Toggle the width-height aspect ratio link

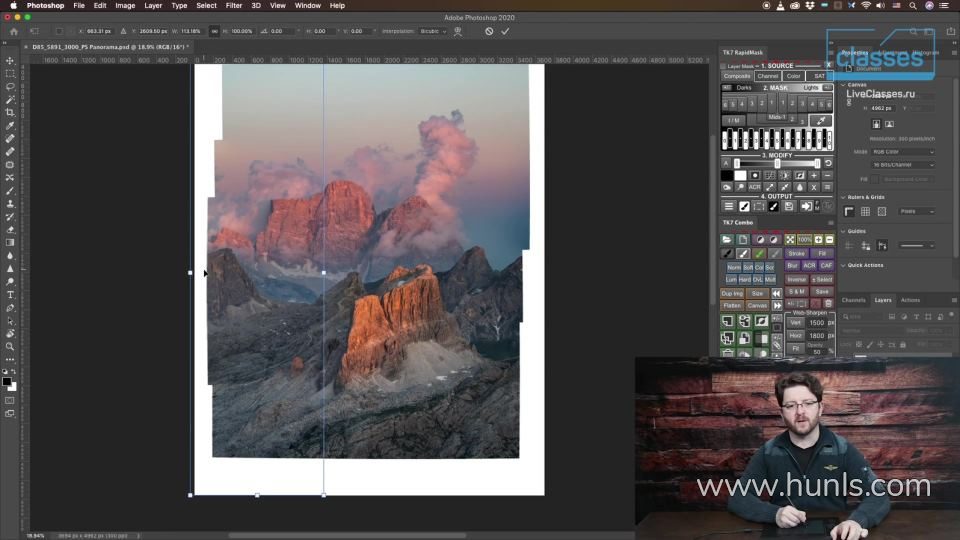click(214, 31)
